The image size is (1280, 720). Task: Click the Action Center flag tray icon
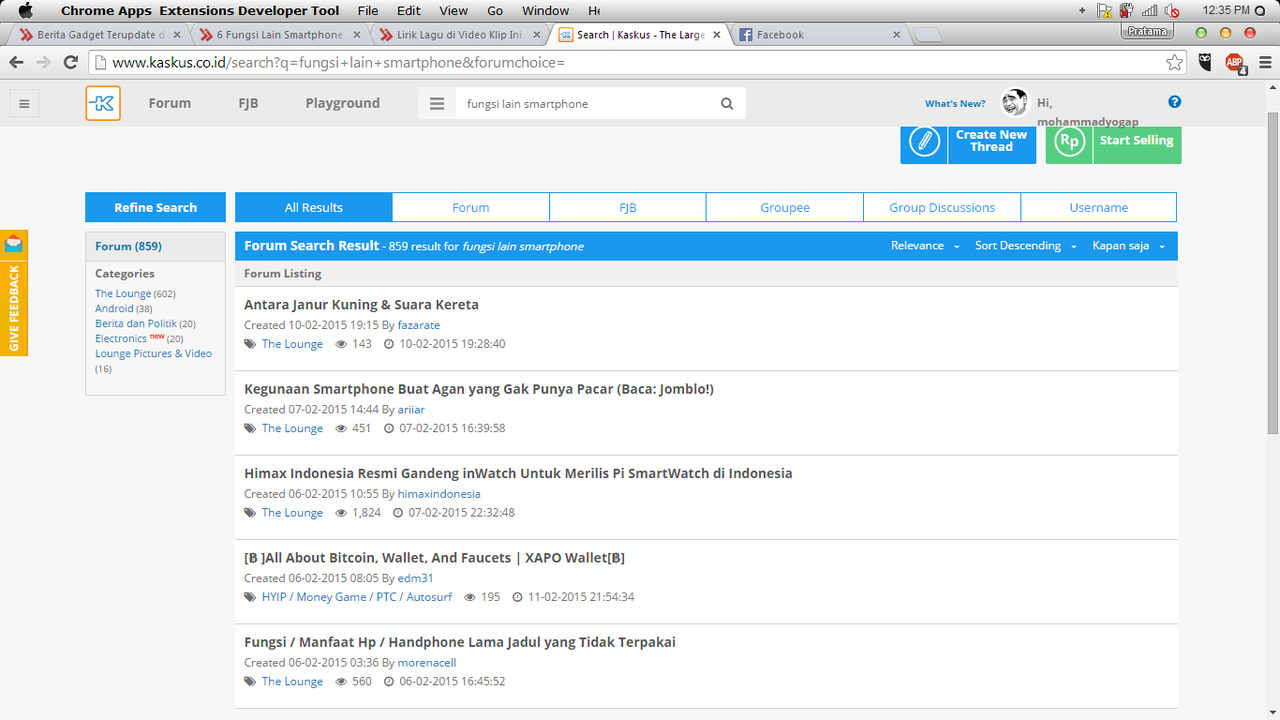(x=1104, y=11)
